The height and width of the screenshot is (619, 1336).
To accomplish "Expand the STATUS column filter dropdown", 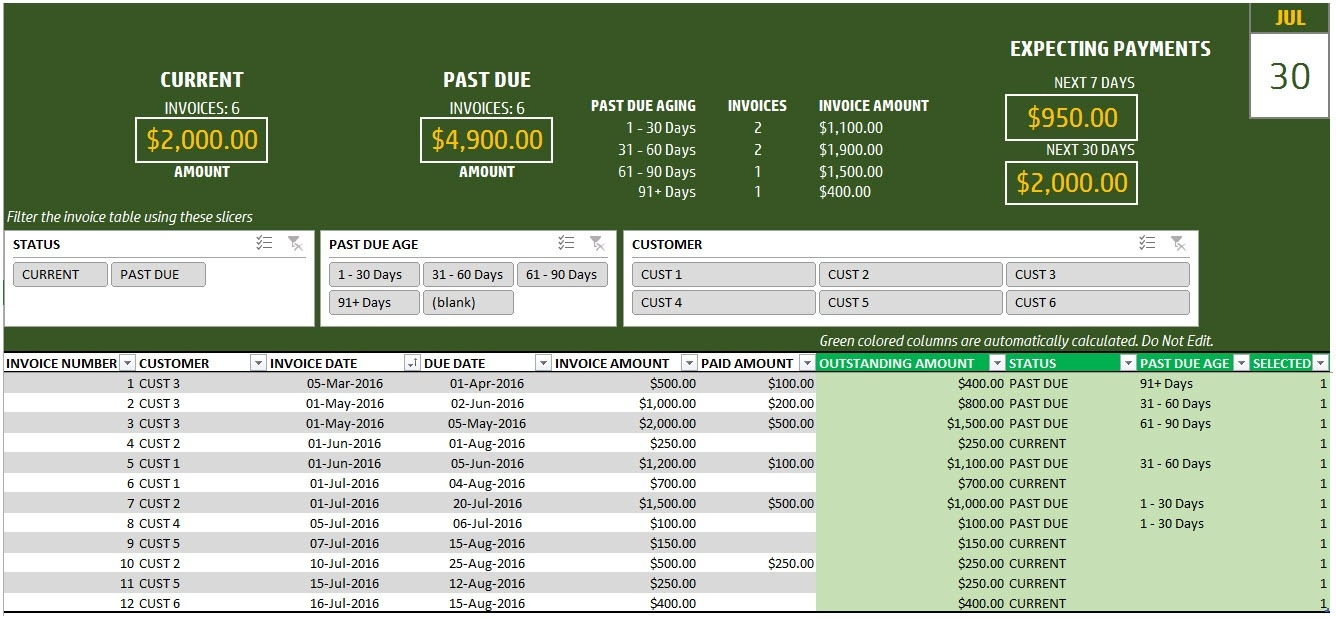I will point(1127,363).
